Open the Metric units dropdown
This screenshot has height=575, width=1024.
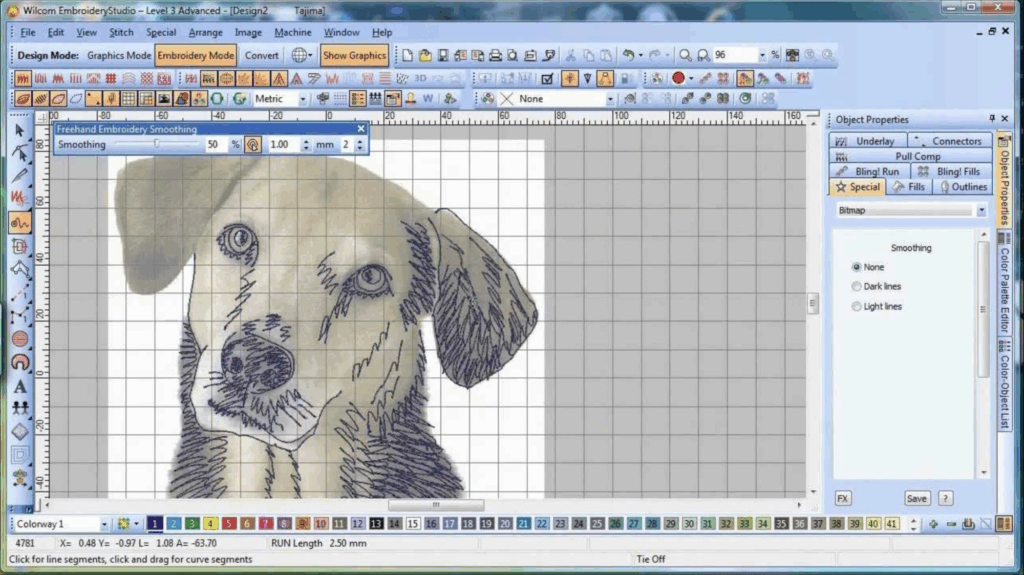(x=302, y=99)
